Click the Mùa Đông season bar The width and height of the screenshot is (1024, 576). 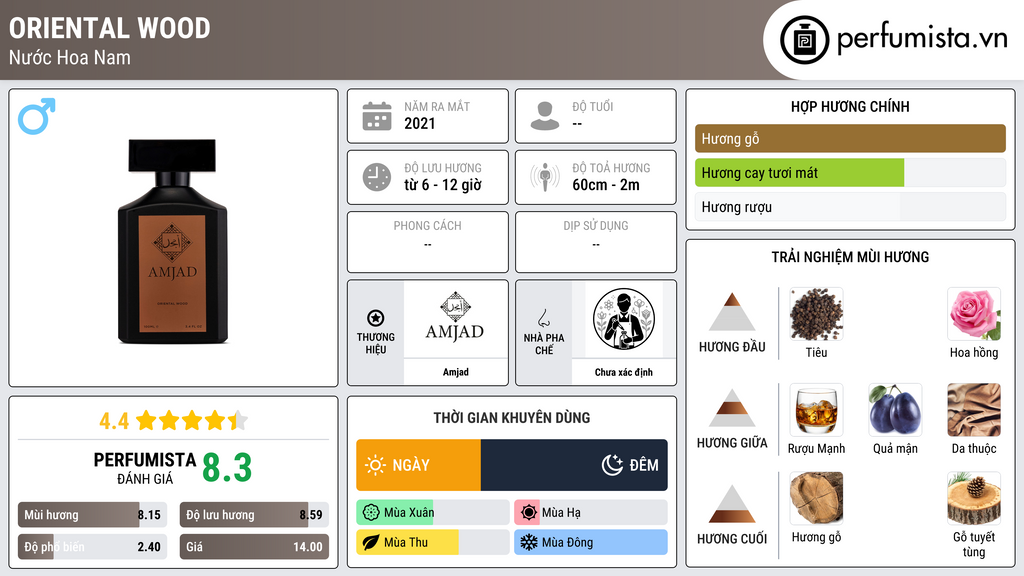point(591,542)
